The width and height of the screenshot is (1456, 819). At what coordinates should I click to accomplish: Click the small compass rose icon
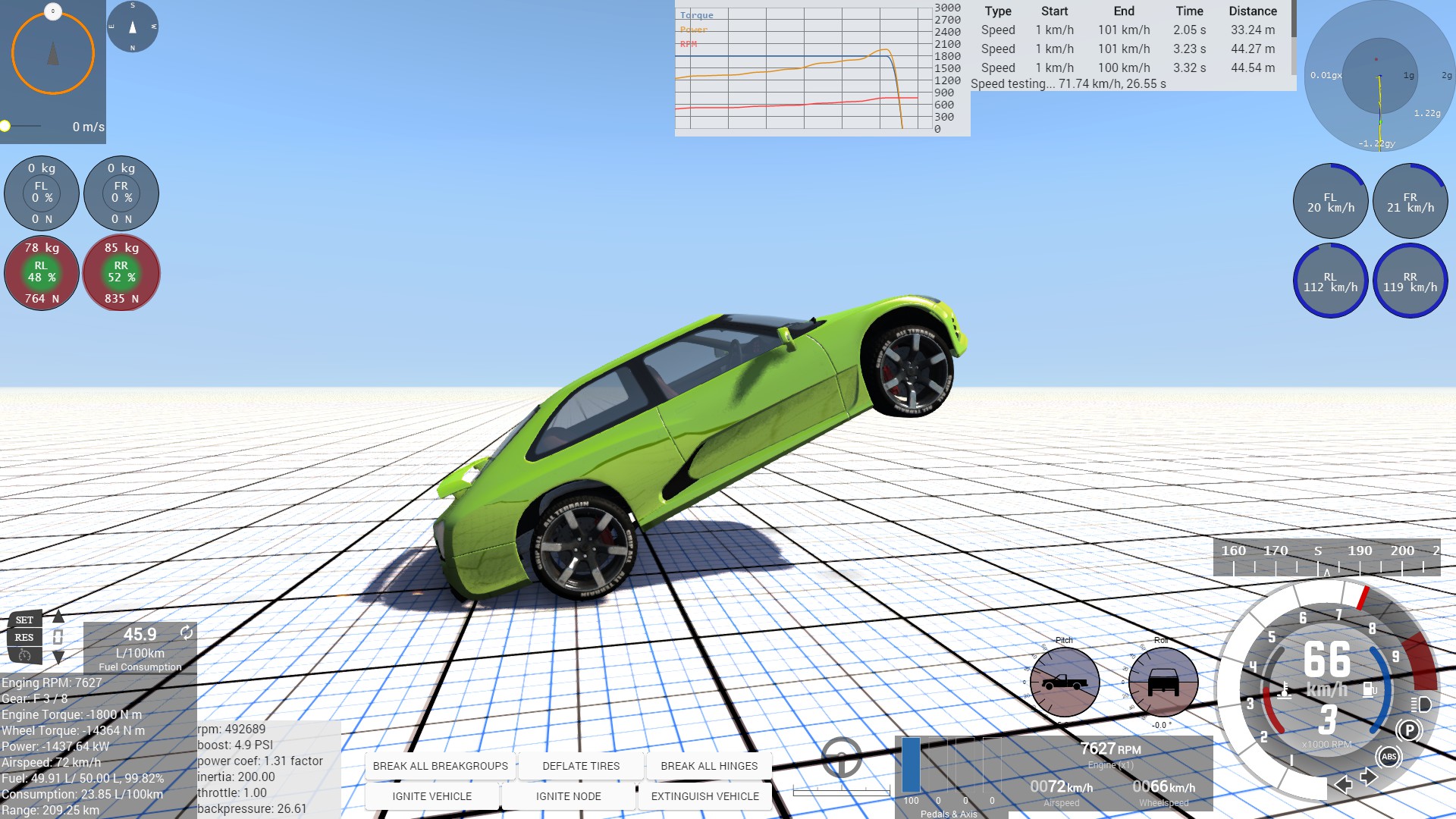coord(133,27)
